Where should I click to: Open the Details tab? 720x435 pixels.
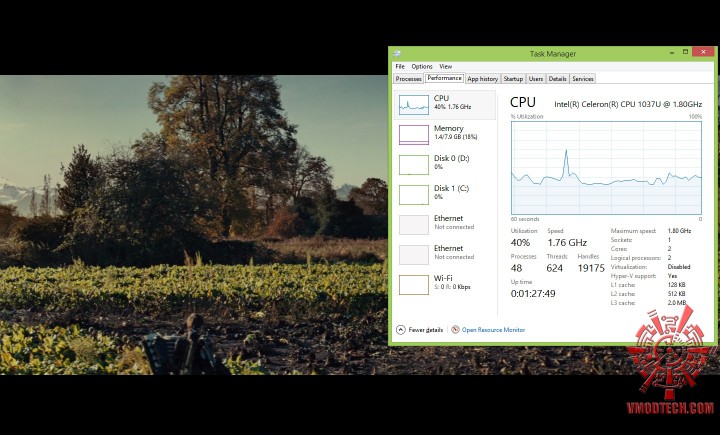557,79
